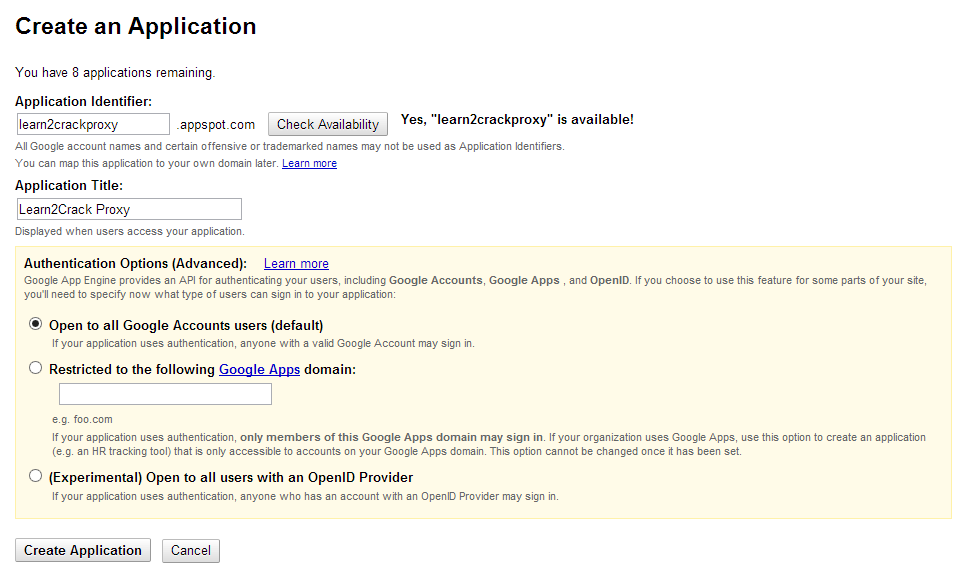Click the "Application Identifier:" label
Image resolution: width=976 pixels, height=577 pixels.
[83, 101]
